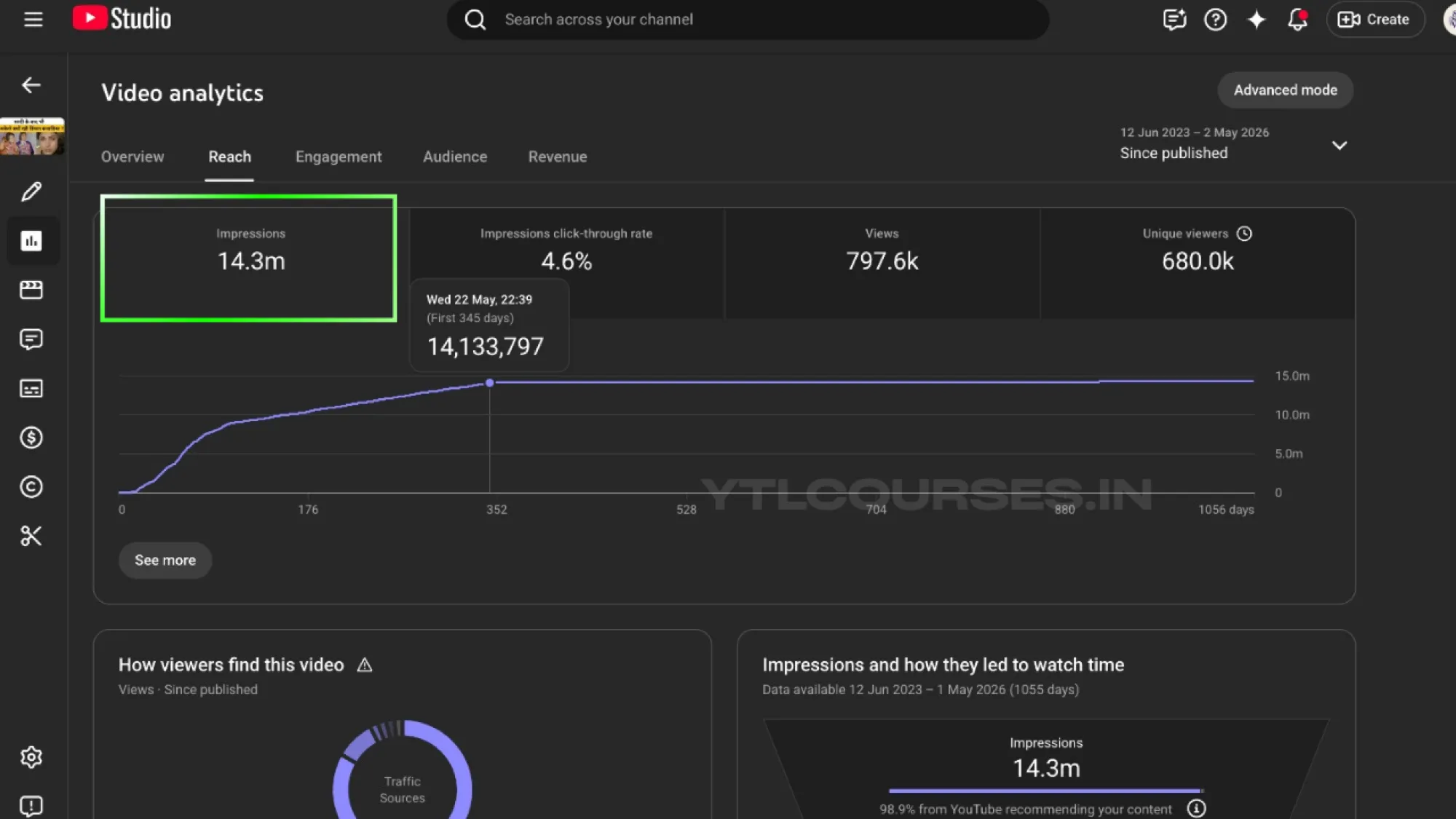
Task: Switch to the Audience tab
Action: click(455, 157)
